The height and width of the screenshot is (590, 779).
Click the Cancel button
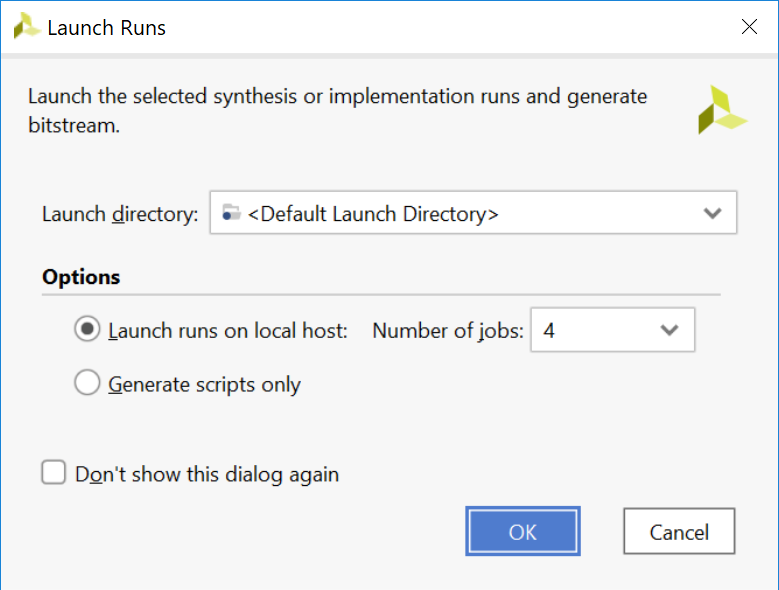click(x=679, y=531)
